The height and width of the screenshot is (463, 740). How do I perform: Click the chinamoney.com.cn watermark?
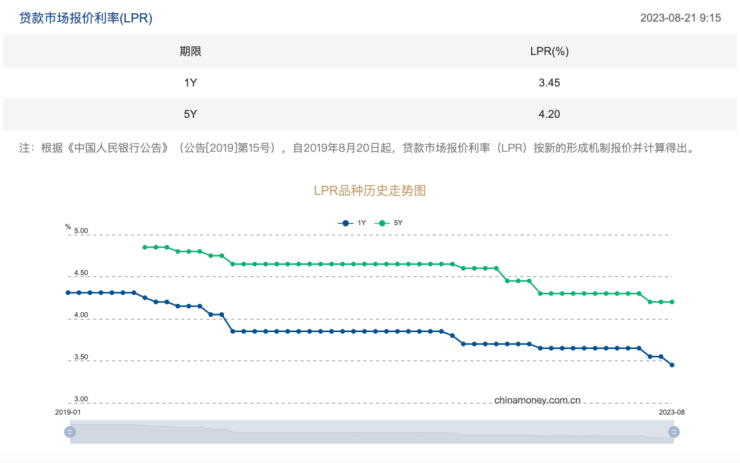click(x=538, y=399)
